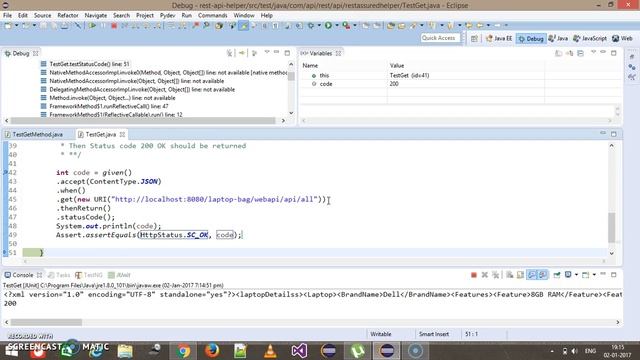Open Variables view menu triangle
Viewport: 640px width, 360px height.
593,52
